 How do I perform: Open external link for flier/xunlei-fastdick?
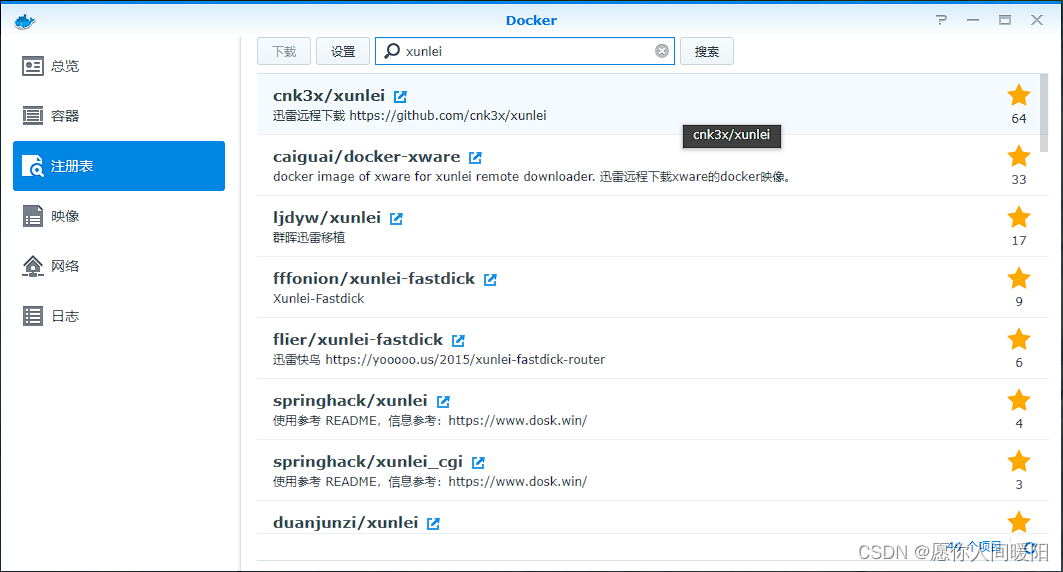point(458,341)
